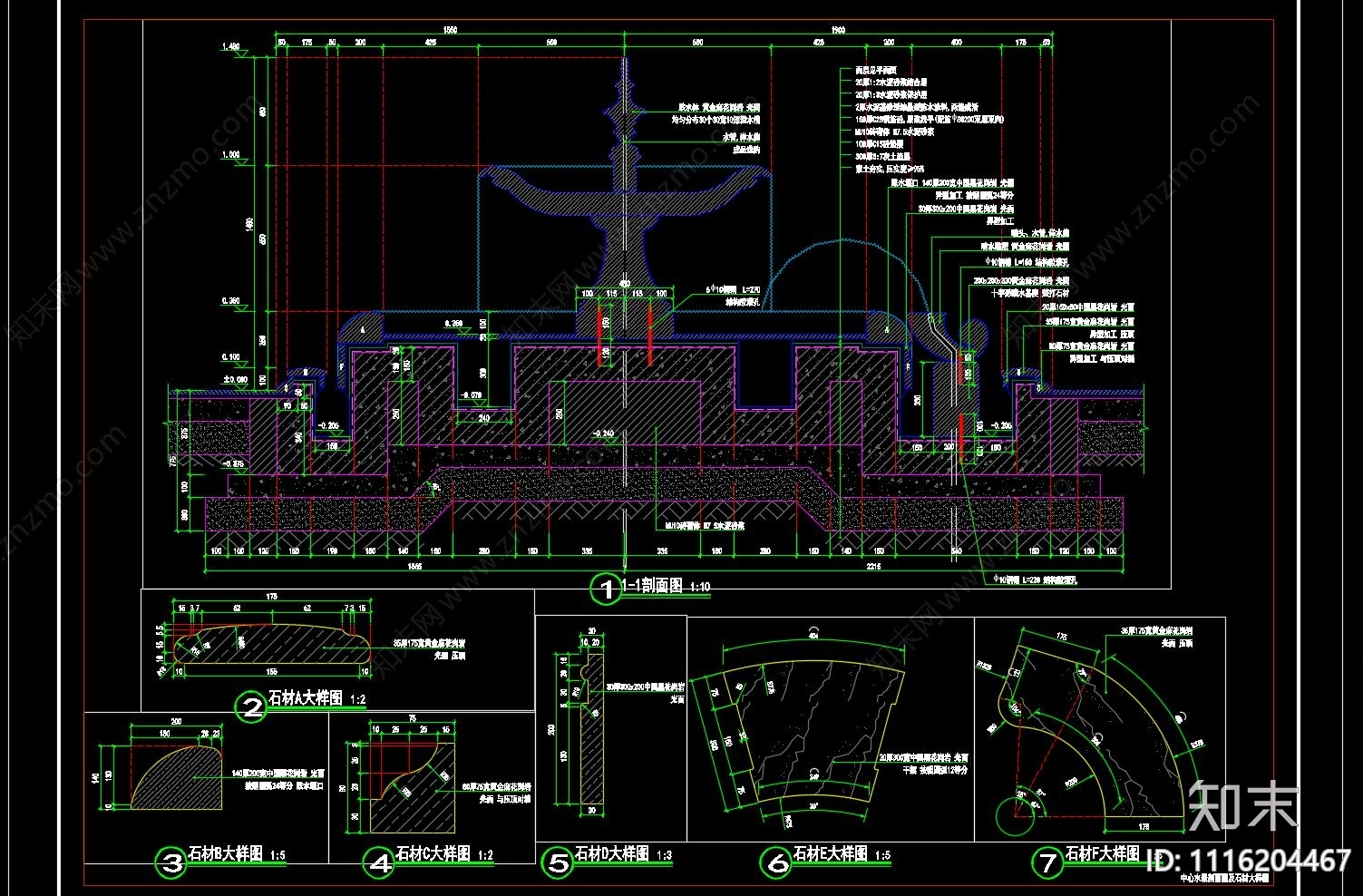Click the '1-1剖面图' section title

click(652, 586)
